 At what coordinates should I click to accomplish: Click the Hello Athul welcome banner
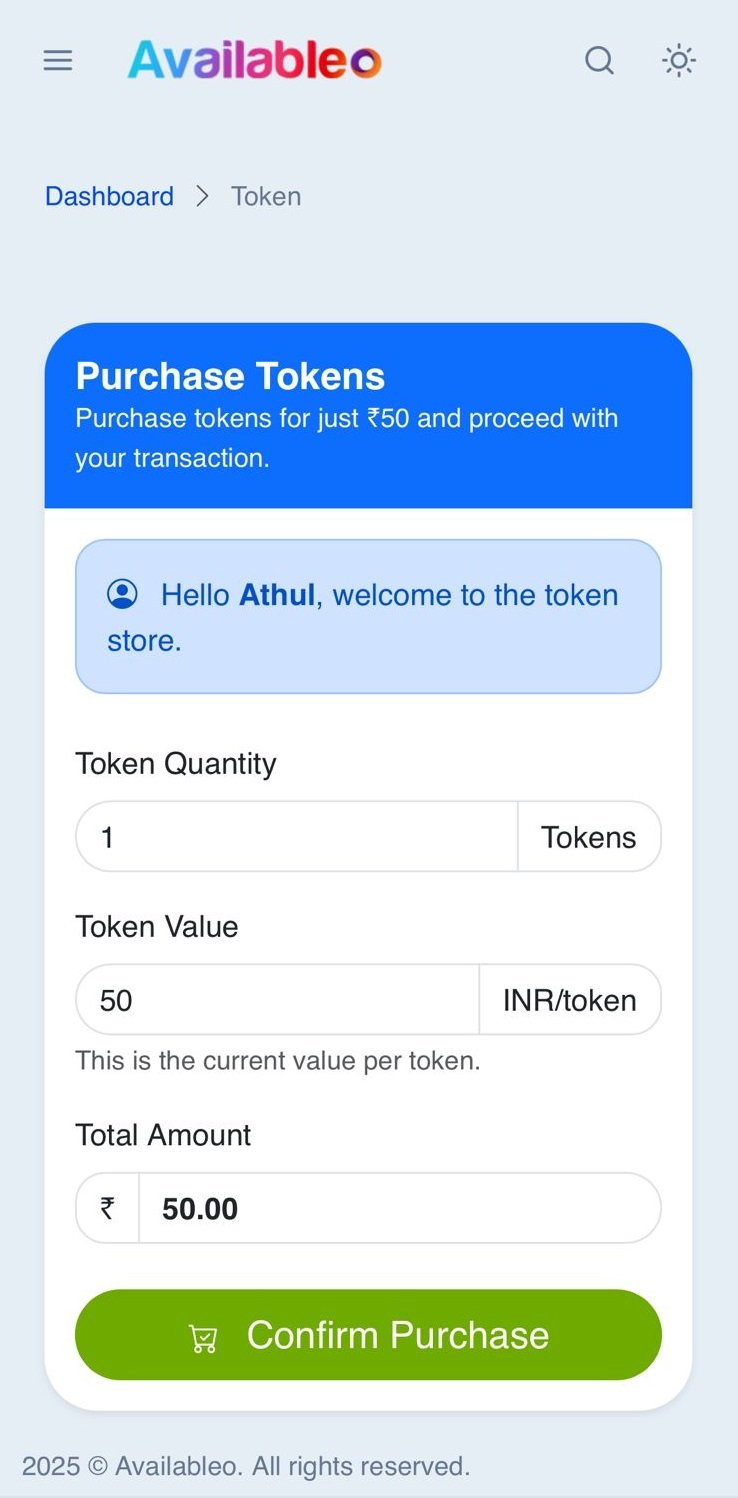pyautogui.click(x=368, y=617)
